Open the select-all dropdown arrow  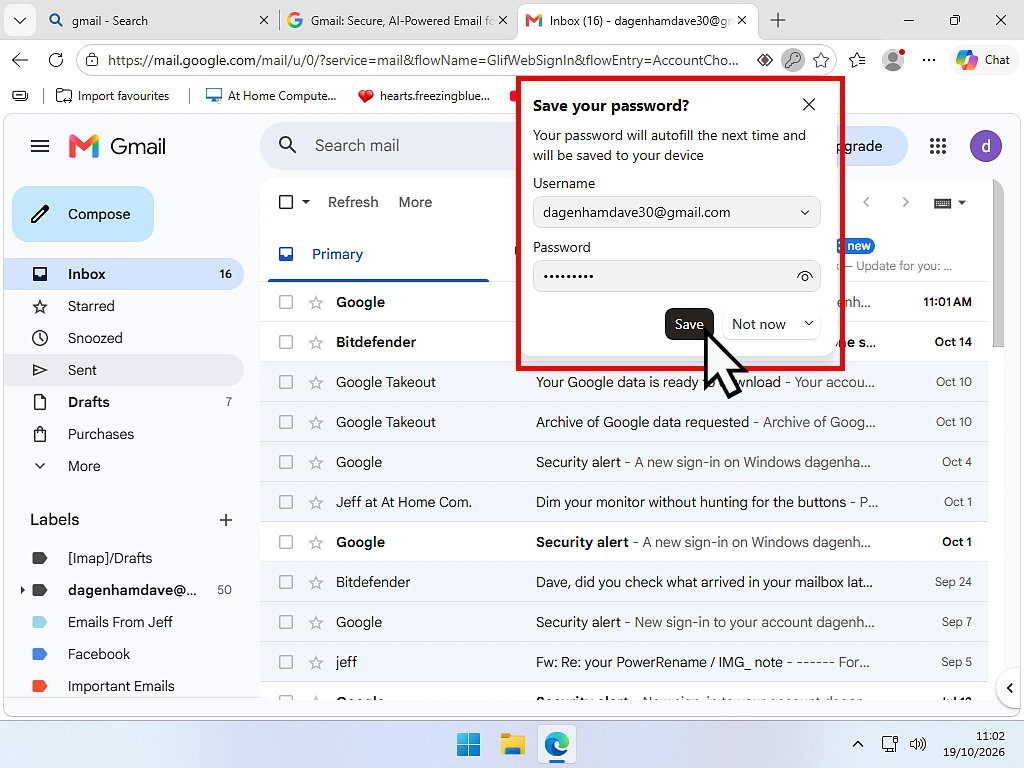[306, 202]
